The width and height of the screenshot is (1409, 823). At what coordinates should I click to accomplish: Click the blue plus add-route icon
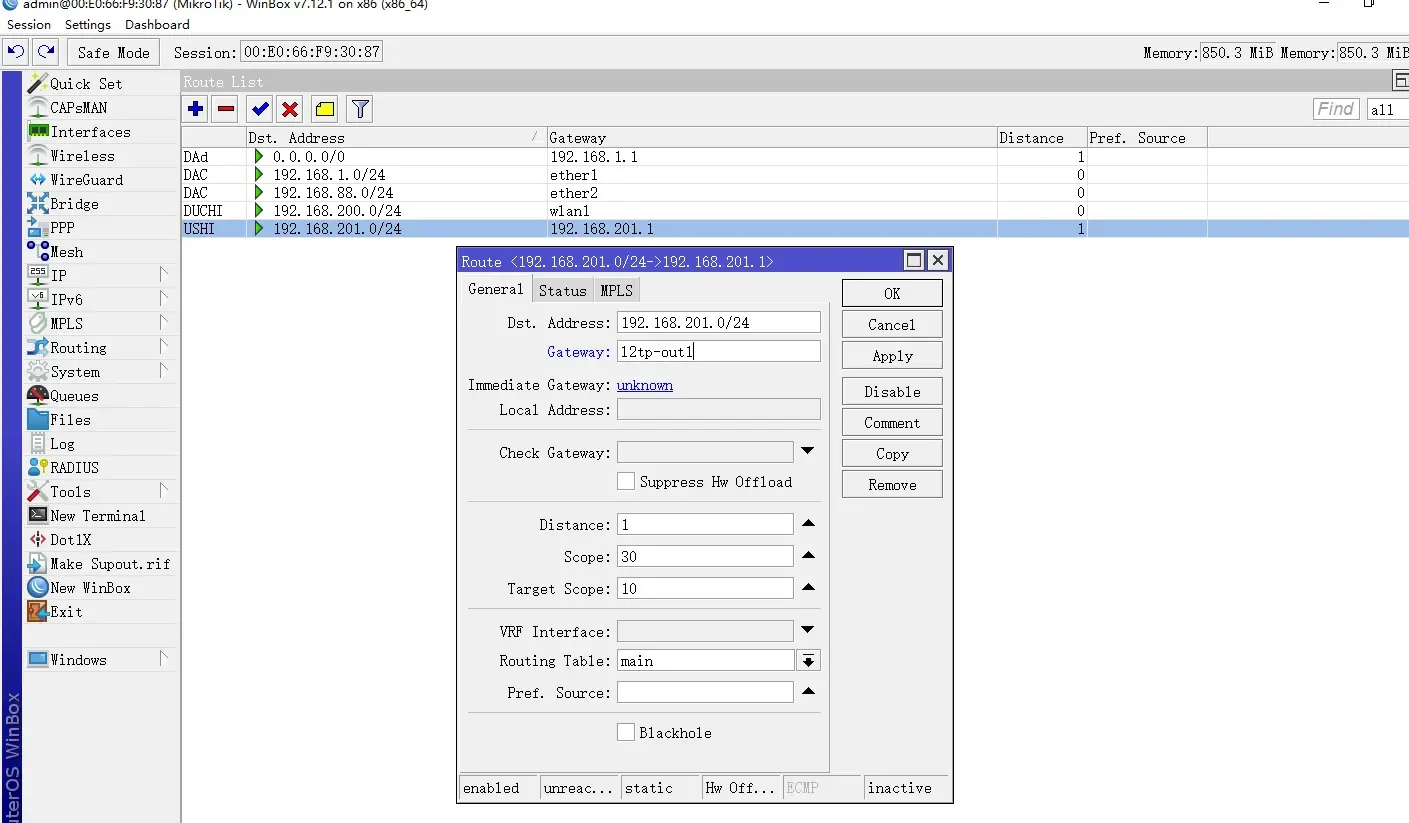[195, 109]
